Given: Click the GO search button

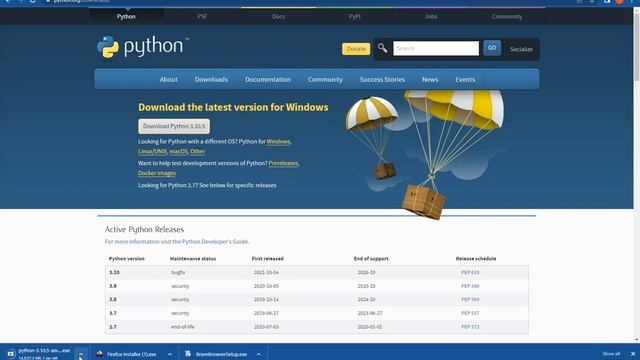Looking at the screenshot, I should (492, 48).
